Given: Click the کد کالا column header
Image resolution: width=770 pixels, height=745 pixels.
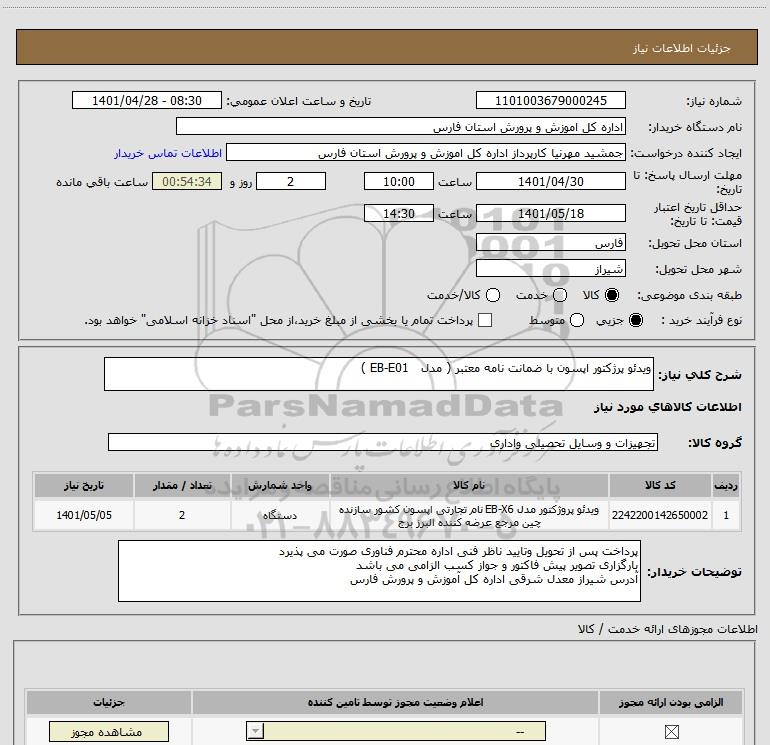Looking at the screenshot, I should coord(660,485).
